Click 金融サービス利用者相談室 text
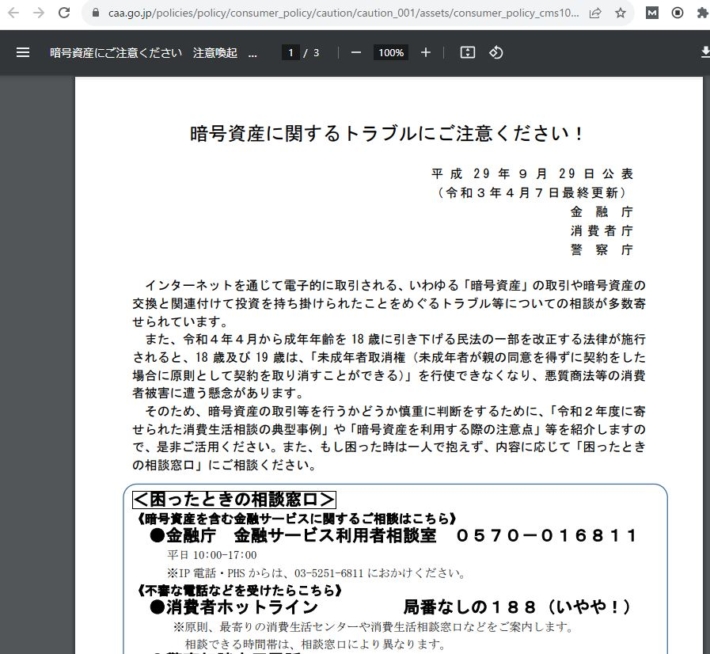Viewport: 710px width, 654px height. tap(335, 536)
